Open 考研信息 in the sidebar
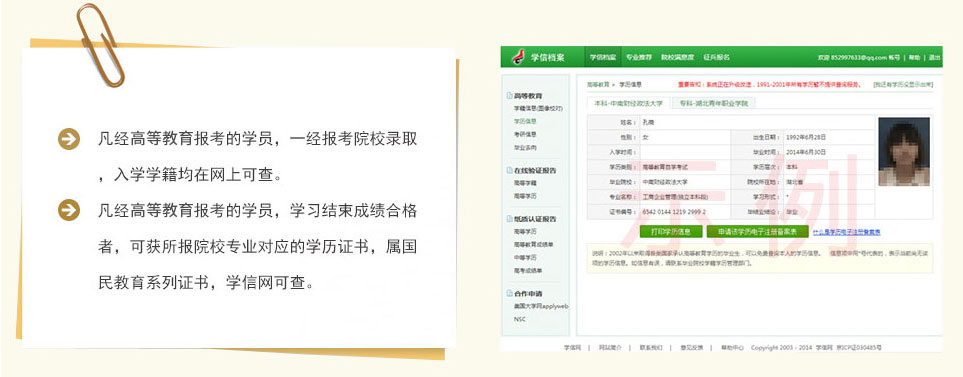This screenshot has width=963, height=377. tap(525, 134)
